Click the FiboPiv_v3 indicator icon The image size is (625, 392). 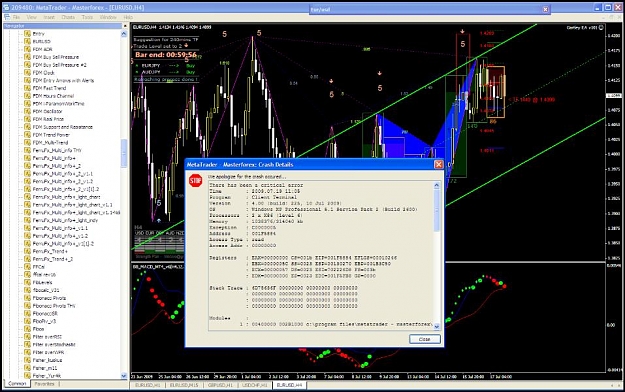[27, 321]
